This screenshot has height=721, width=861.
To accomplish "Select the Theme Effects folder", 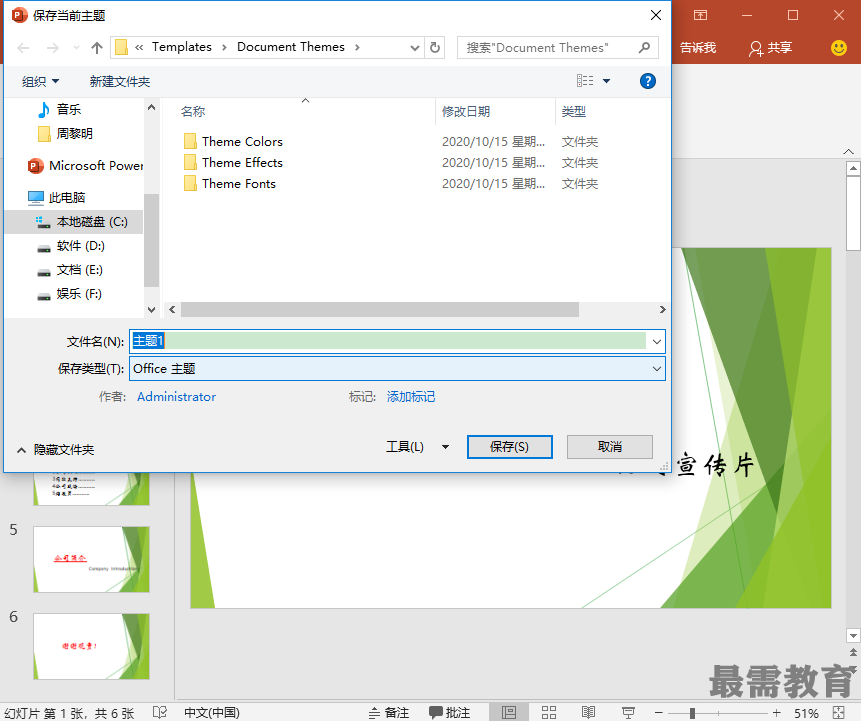I will click(233, 163).
